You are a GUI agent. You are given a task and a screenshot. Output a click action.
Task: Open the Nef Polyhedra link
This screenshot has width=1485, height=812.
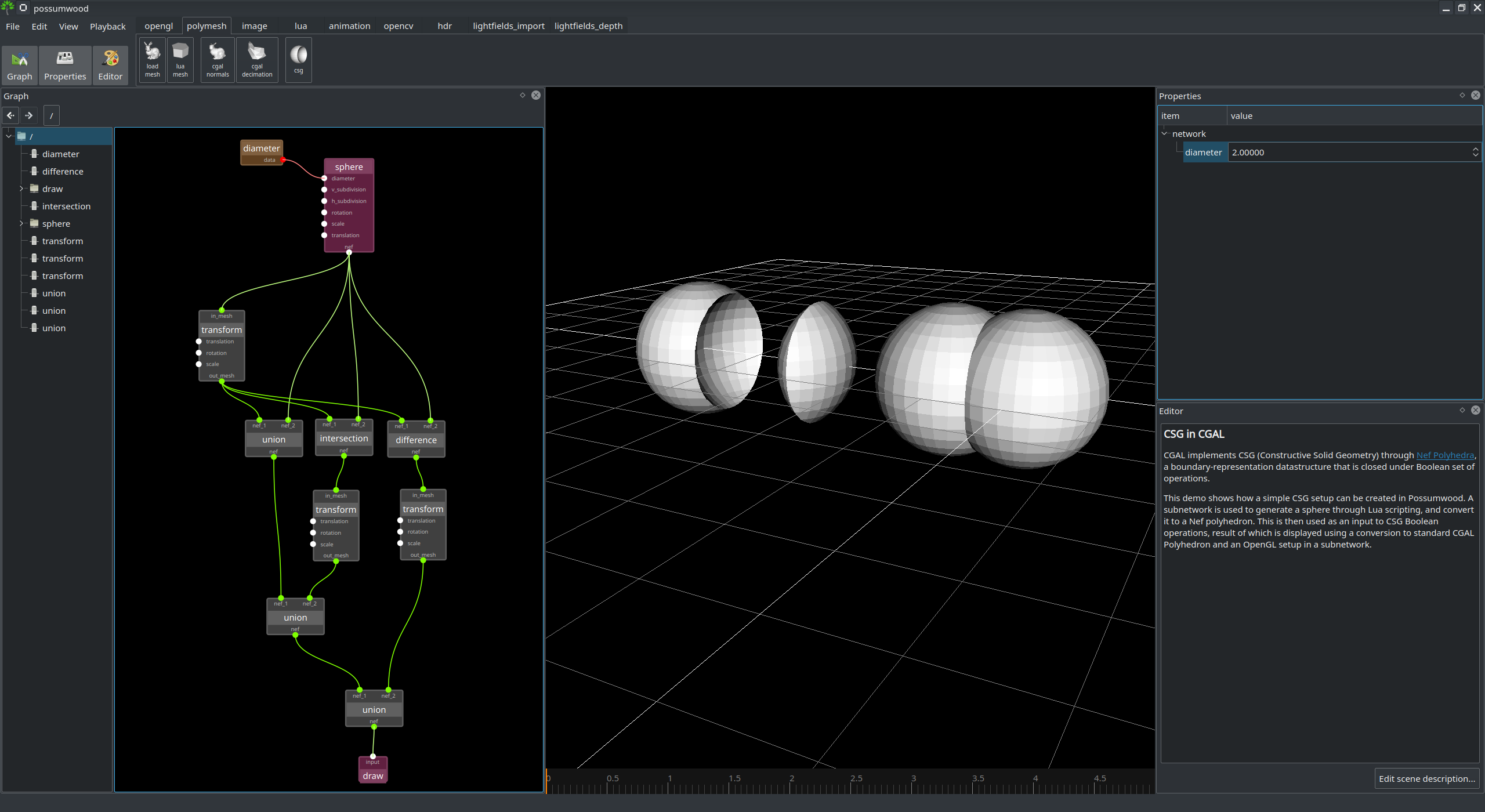click(1444, 455)
